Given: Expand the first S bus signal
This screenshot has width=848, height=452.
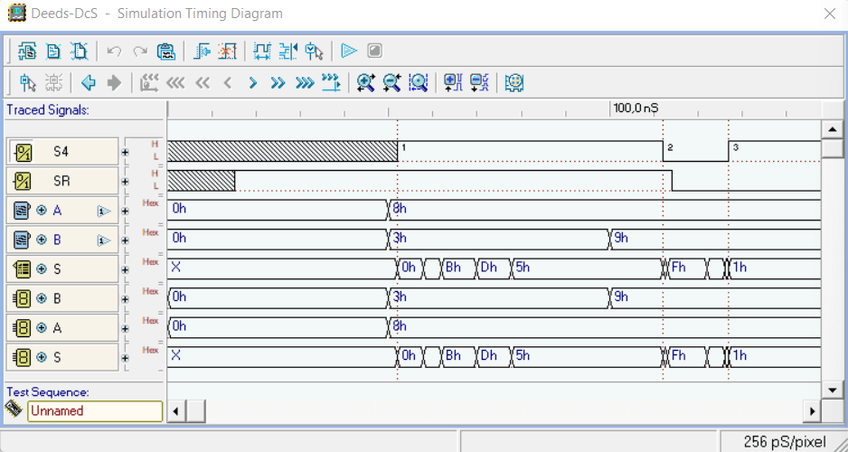Looking at the screenshot, I should (42, 269).
